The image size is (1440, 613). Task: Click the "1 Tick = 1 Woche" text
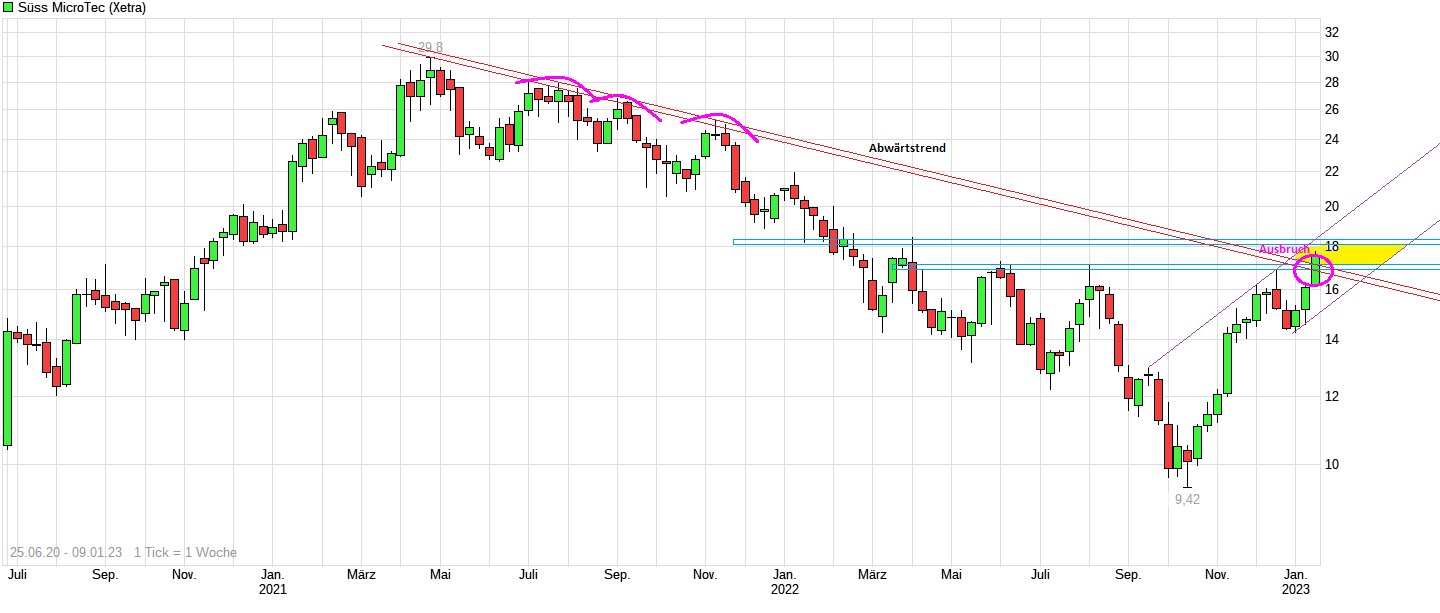click(185, 552)
